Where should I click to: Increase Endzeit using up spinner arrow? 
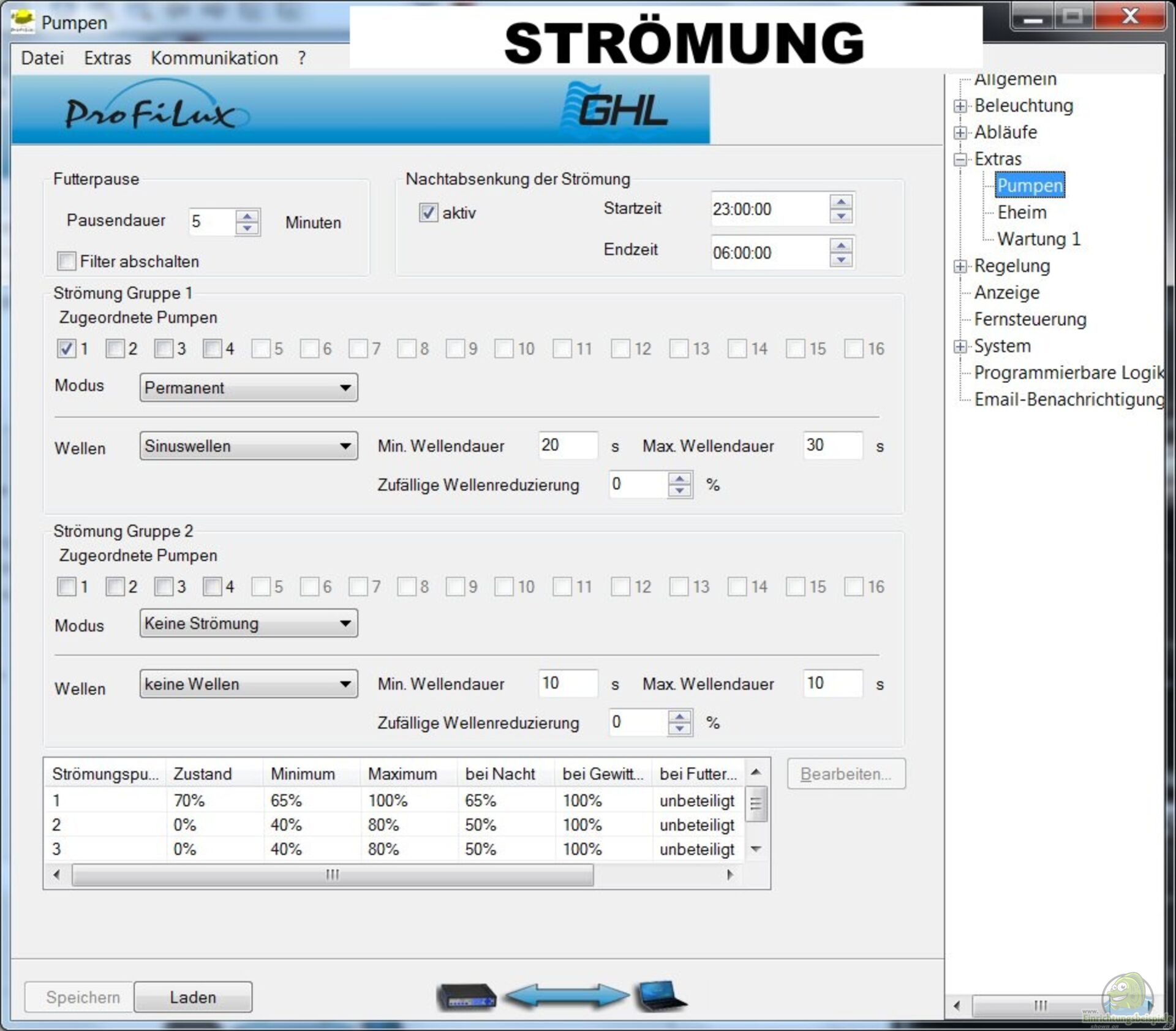click(x=841, y=246)
